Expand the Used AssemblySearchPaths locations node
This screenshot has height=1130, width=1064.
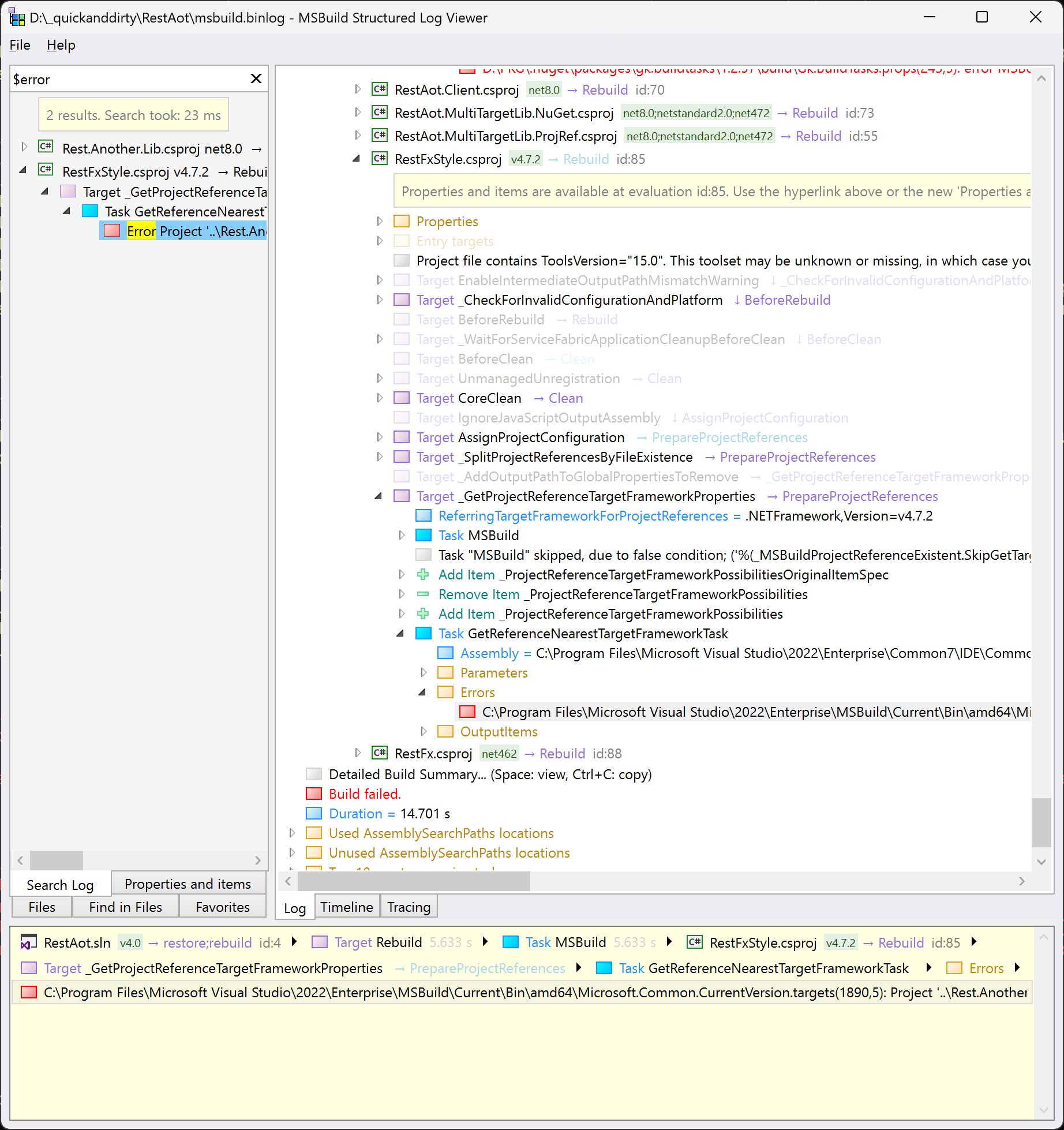point(292,833)
